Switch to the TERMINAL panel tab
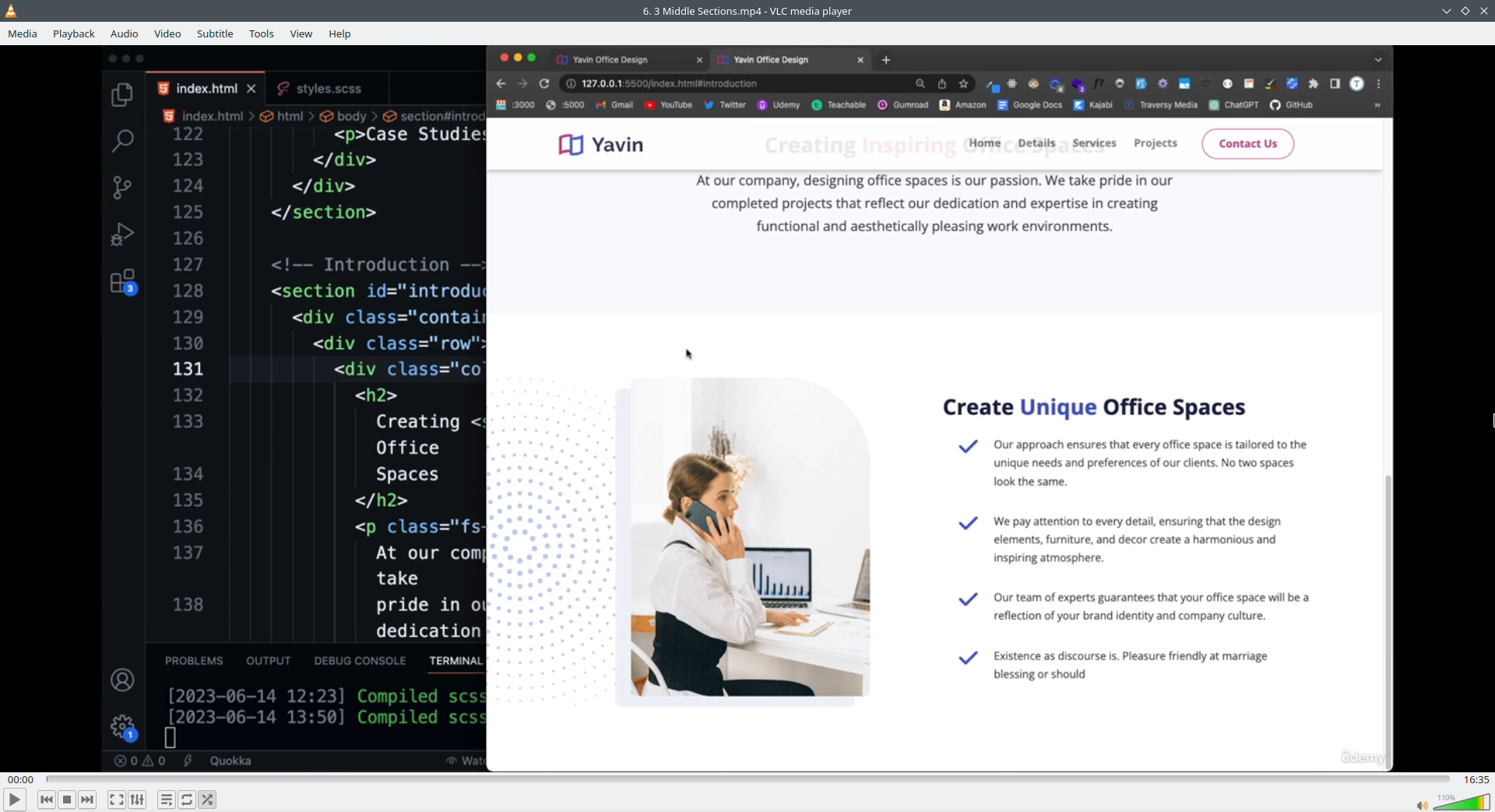This screenshot has width=1495, height=812. click(456, 660)
